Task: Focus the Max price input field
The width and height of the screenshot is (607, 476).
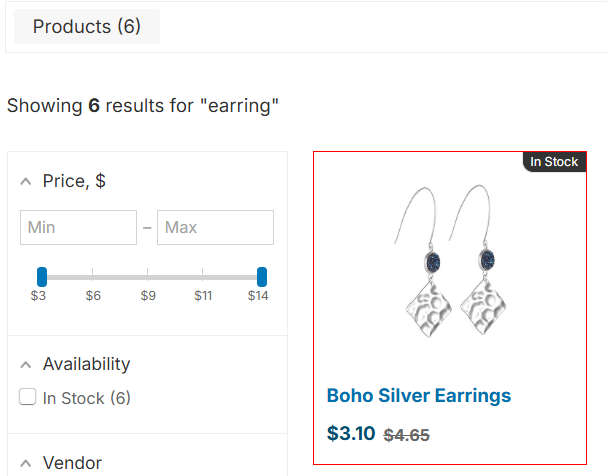Action: [215, 228]
